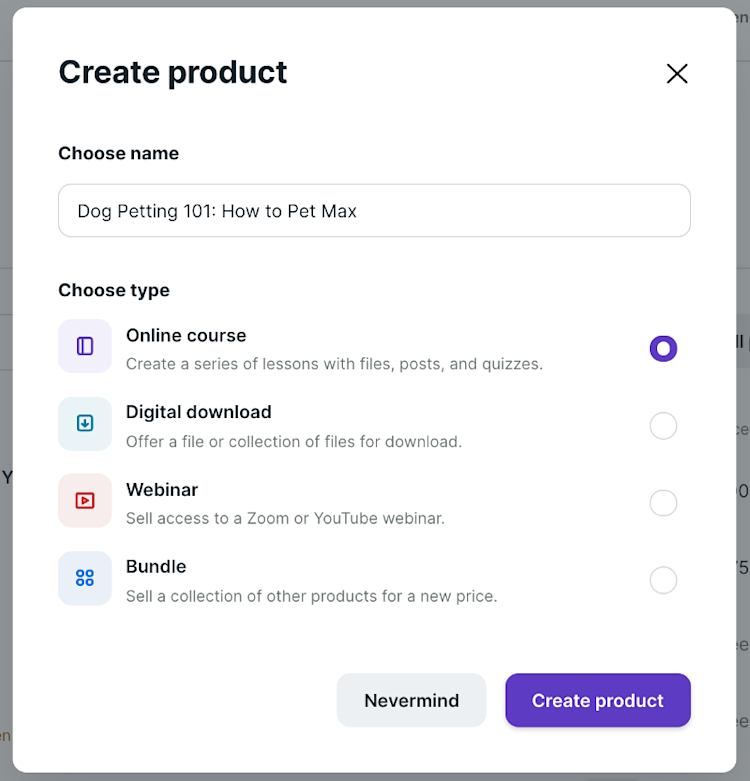This screenshot has width=750, height=781.
Task: Click the "Offer a file" download description
Action: (294, 441)
